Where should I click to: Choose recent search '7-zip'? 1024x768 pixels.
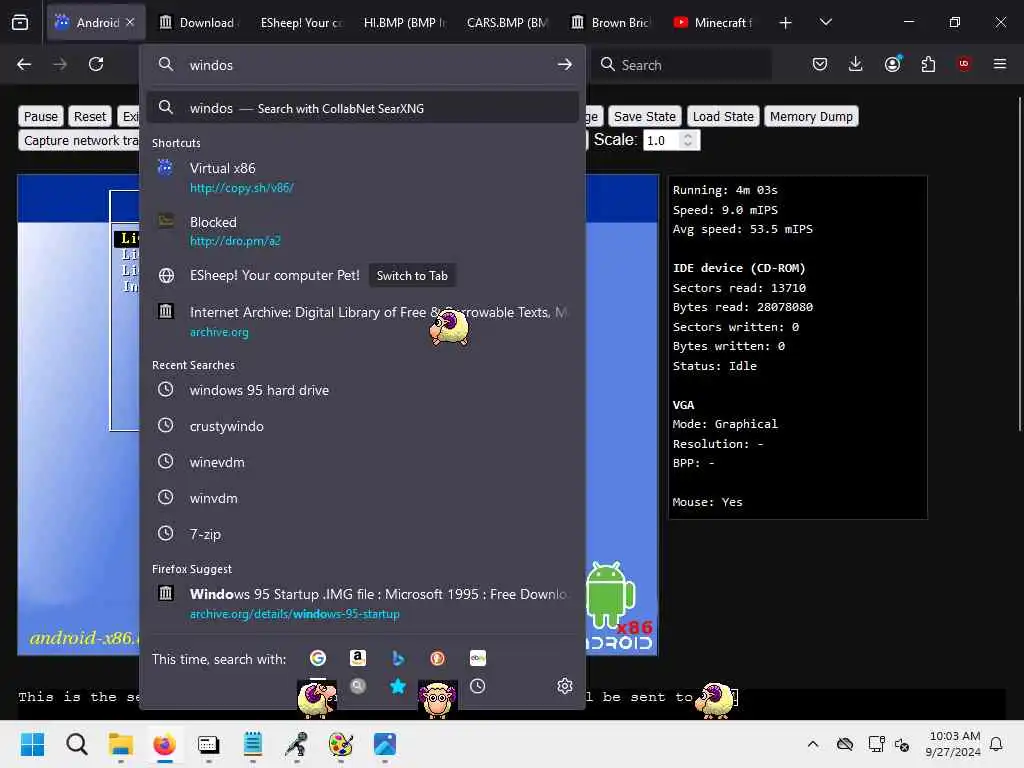pyautogui.click(x=362, y=534)
